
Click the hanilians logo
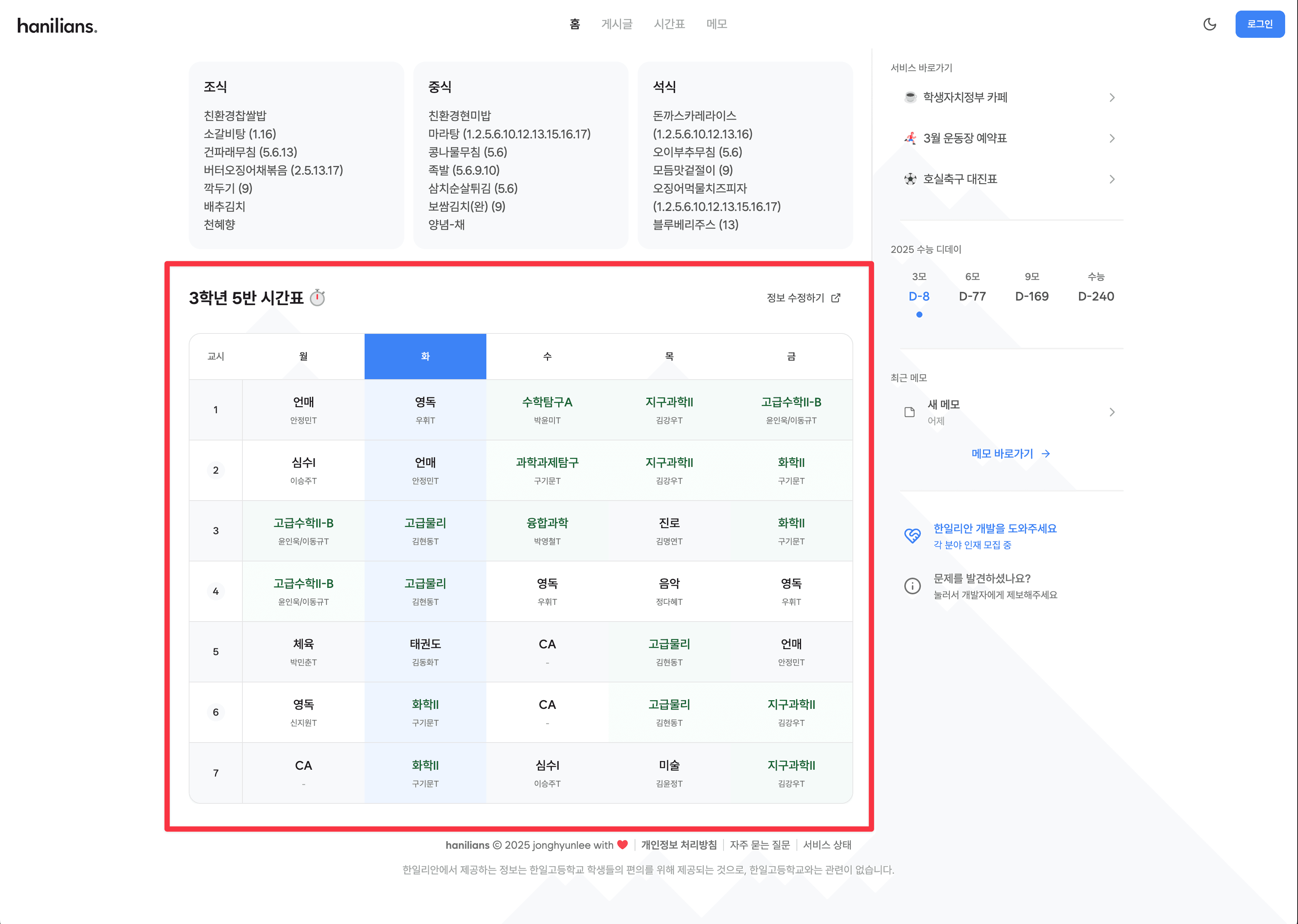[57, 26]
